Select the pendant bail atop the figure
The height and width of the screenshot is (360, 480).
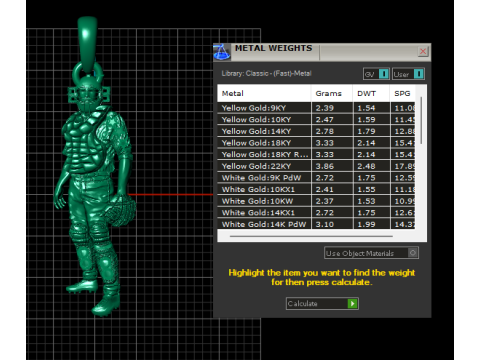click(x=87, y=45)
